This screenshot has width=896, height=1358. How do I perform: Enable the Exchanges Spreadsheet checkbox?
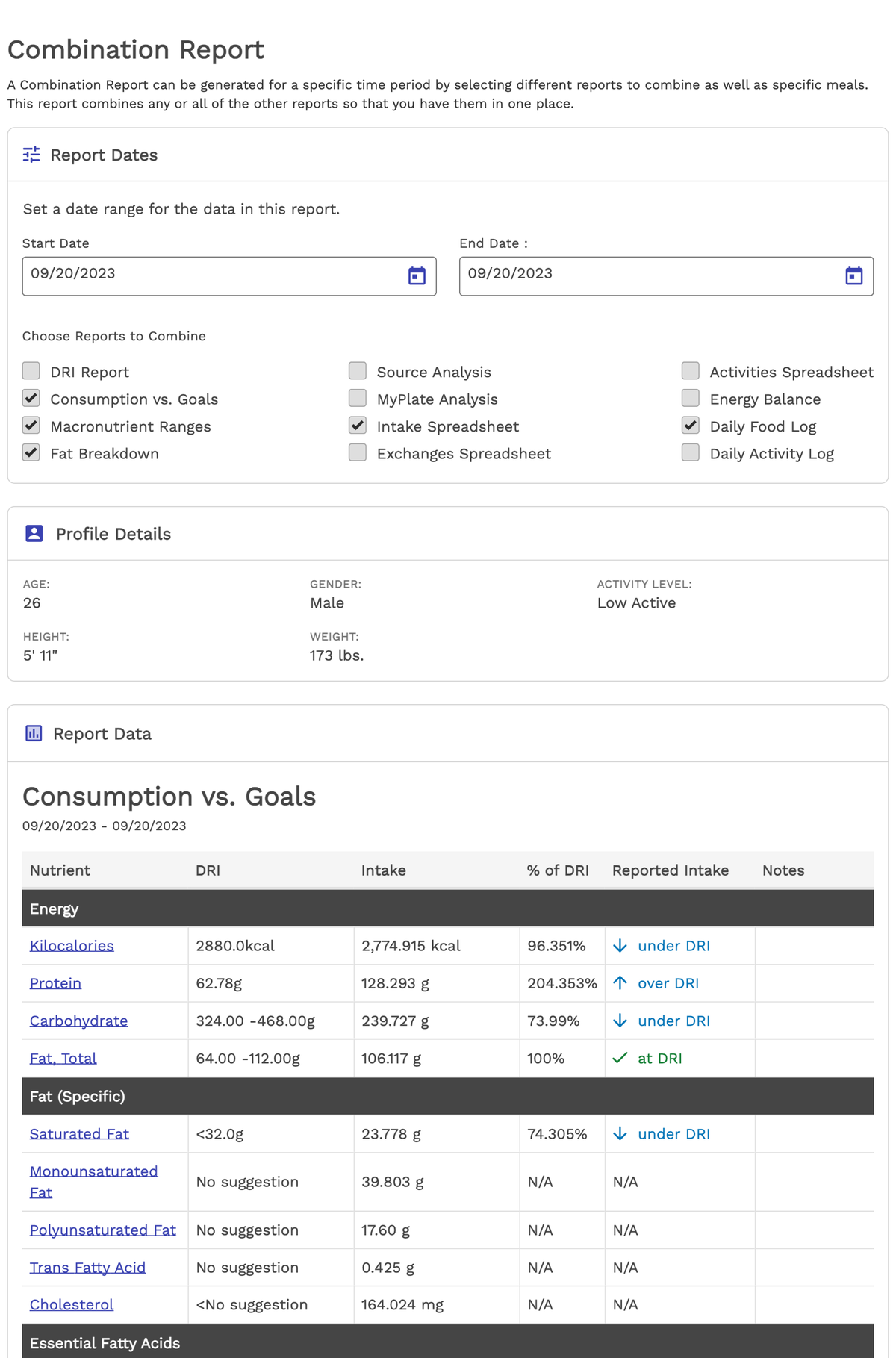[x=358, y=452]
